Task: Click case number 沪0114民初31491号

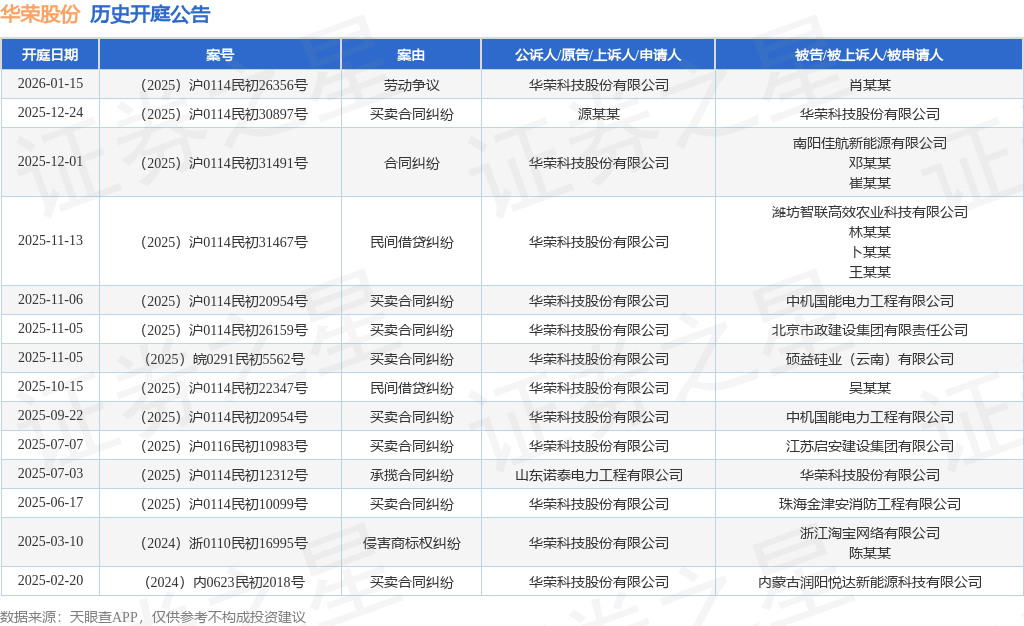Action: coord(224,163)
